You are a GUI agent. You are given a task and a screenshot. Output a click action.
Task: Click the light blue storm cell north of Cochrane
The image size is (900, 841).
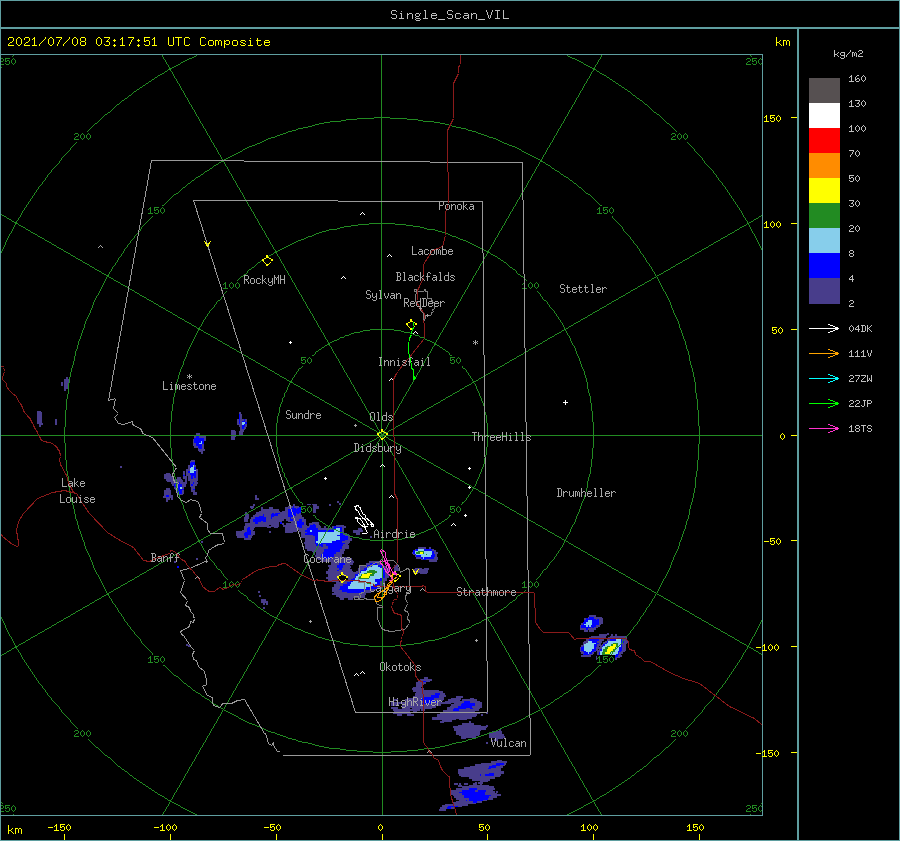pyautogui.click(x=328, y=538)
